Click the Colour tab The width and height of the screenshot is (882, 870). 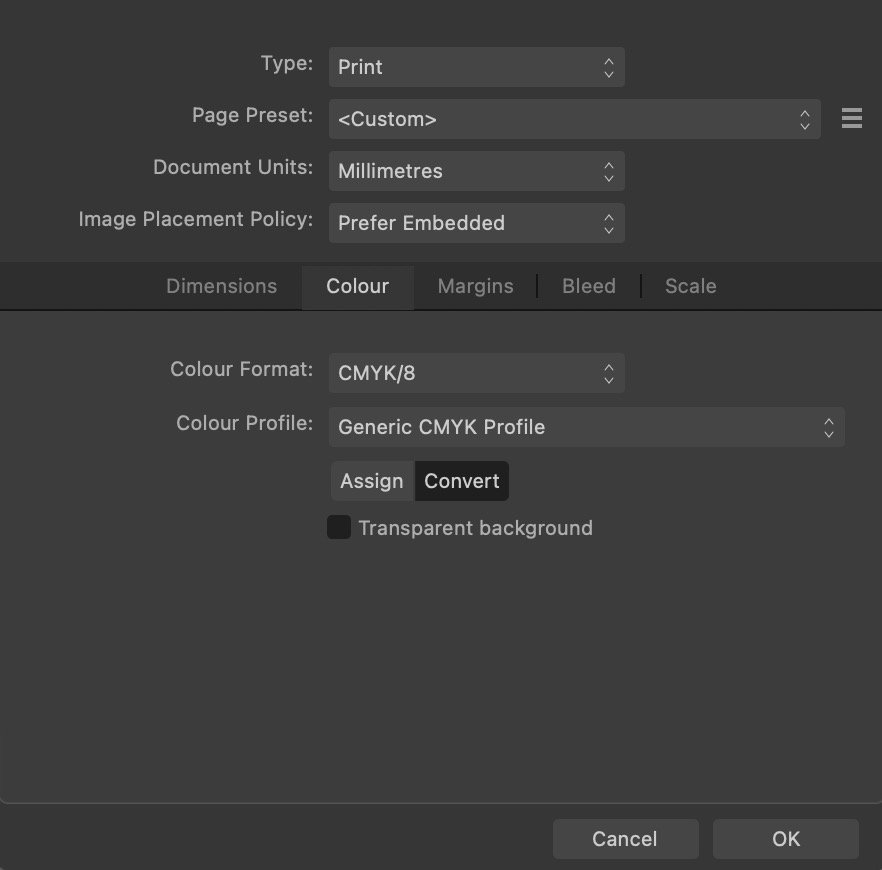[357, 286]
